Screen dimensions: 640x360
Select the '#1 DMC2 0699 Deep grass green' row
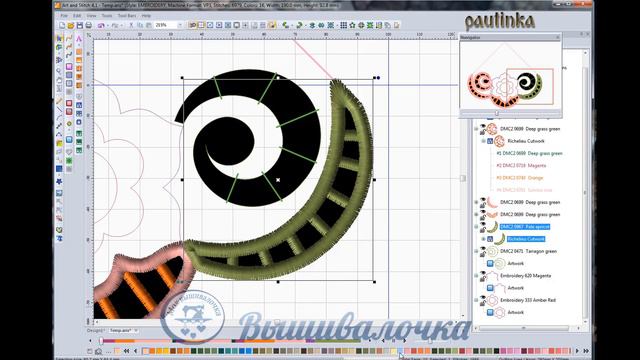point(529,153)
